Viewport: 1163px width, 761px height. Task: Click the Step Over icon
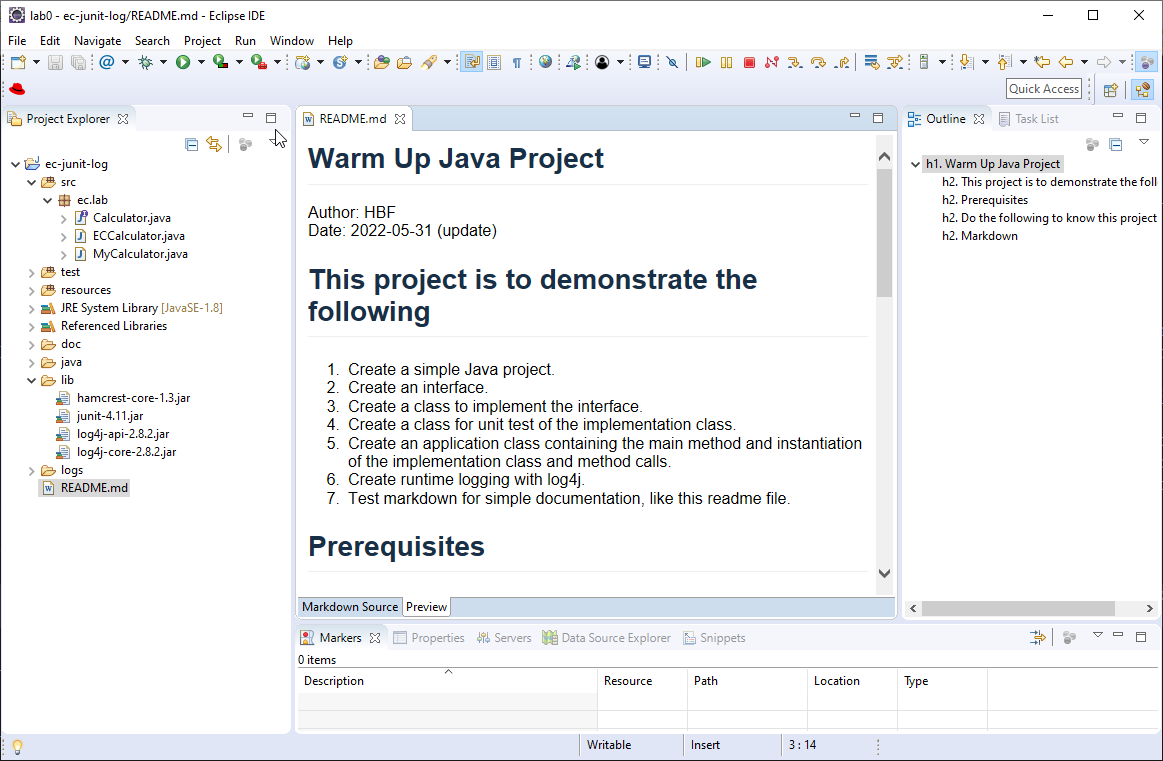818,62
